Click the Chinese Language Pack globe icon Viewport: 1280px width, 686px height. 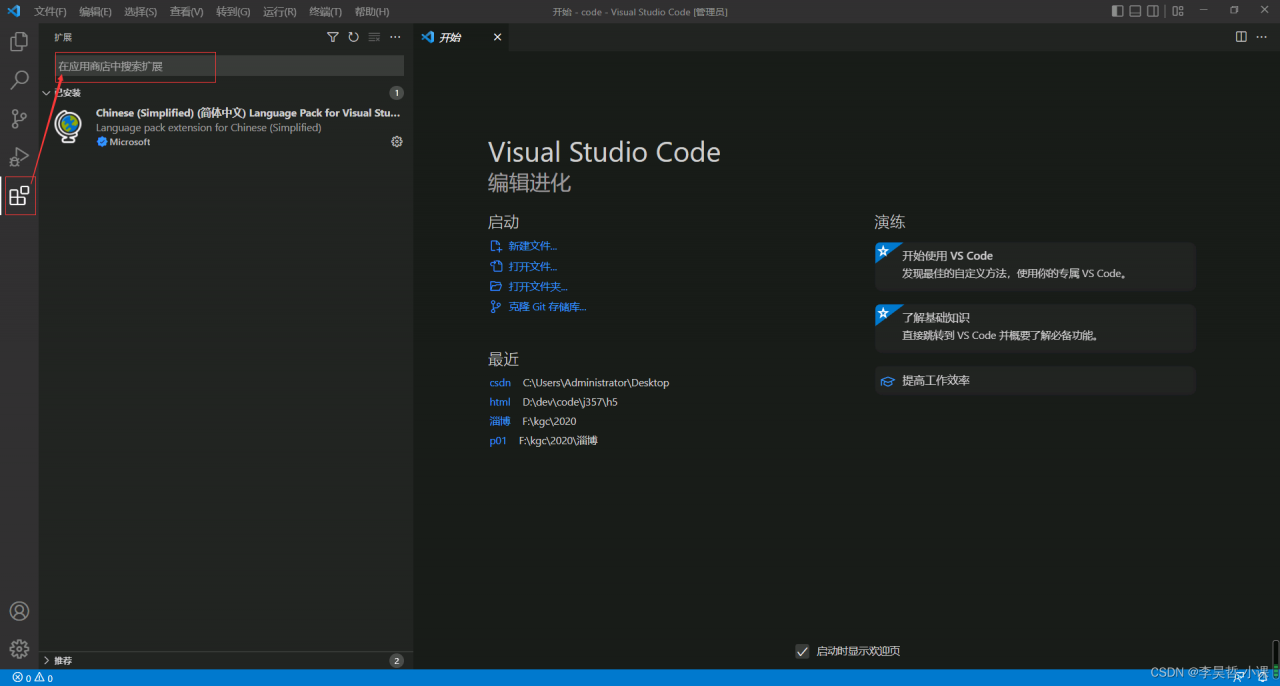(68, 127)
